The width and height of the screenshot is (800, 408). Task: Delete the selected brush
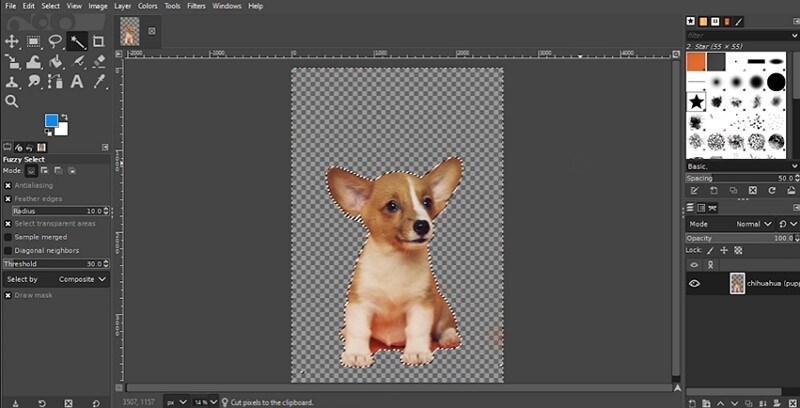pos(753,191)
